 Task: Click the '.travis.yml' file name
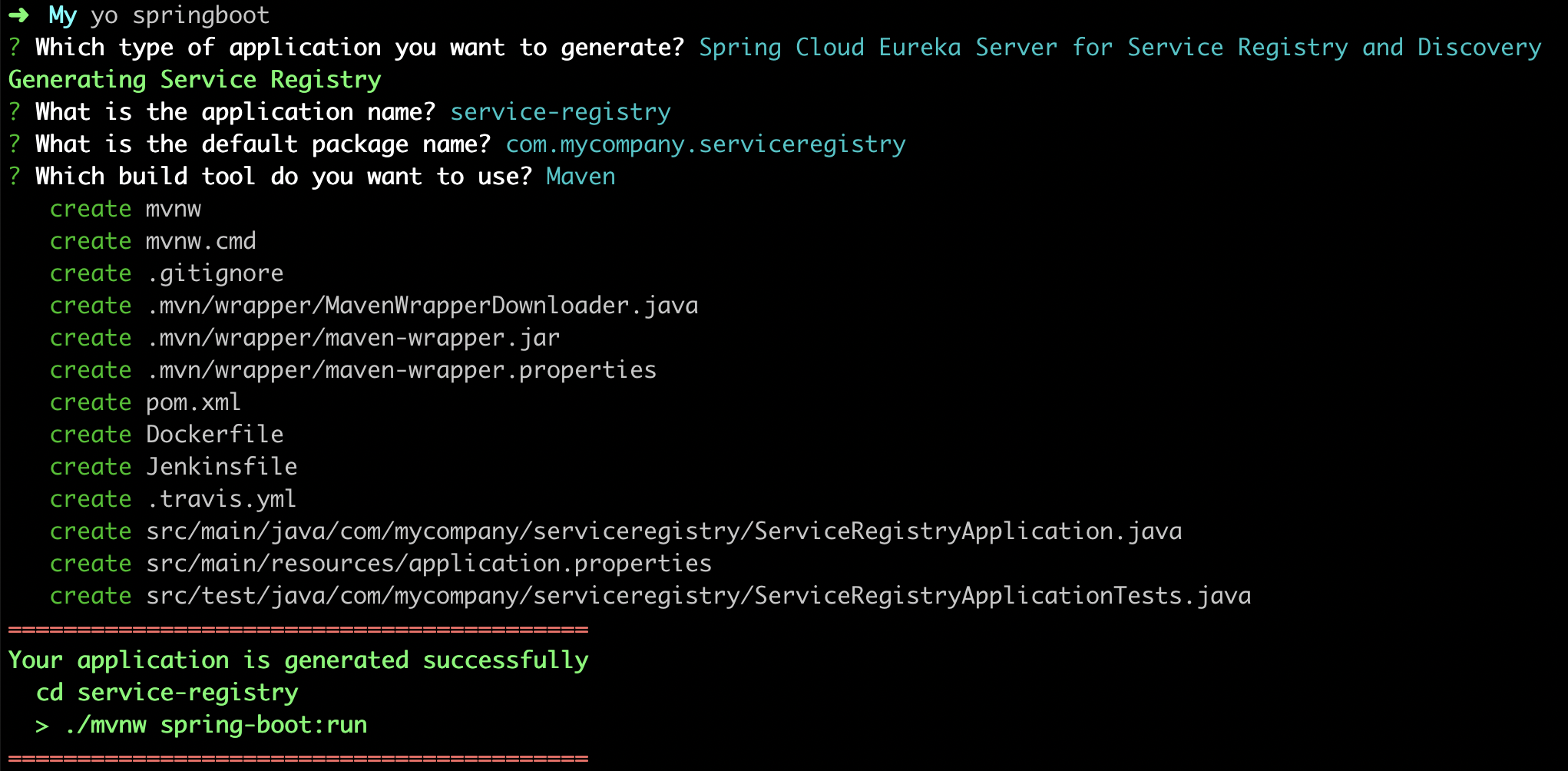(x=222, y=498)
